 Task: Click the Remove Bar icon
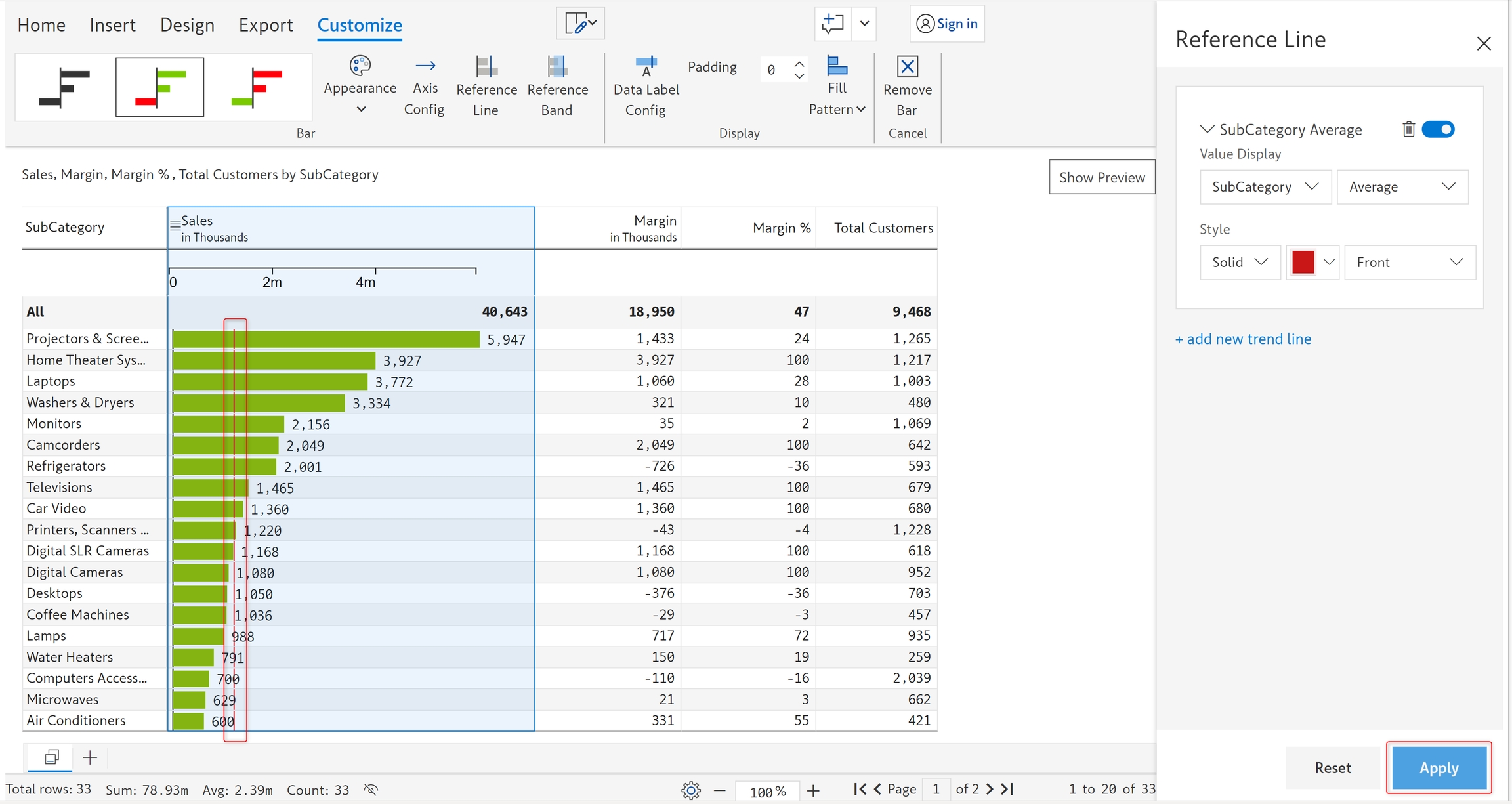[x=907, y=67]
